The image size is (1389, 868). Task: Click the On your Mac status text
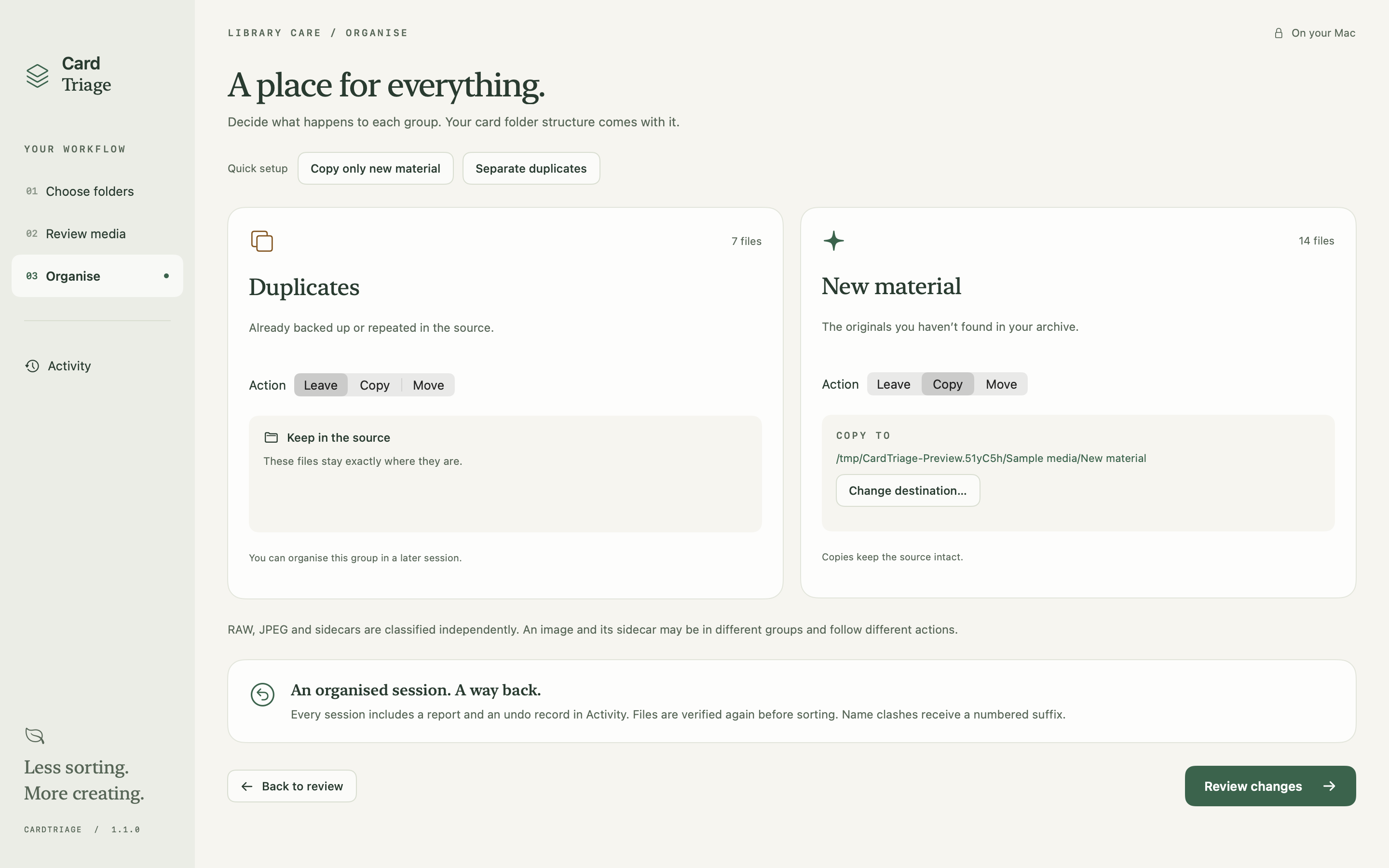[x=1323, y=33]
